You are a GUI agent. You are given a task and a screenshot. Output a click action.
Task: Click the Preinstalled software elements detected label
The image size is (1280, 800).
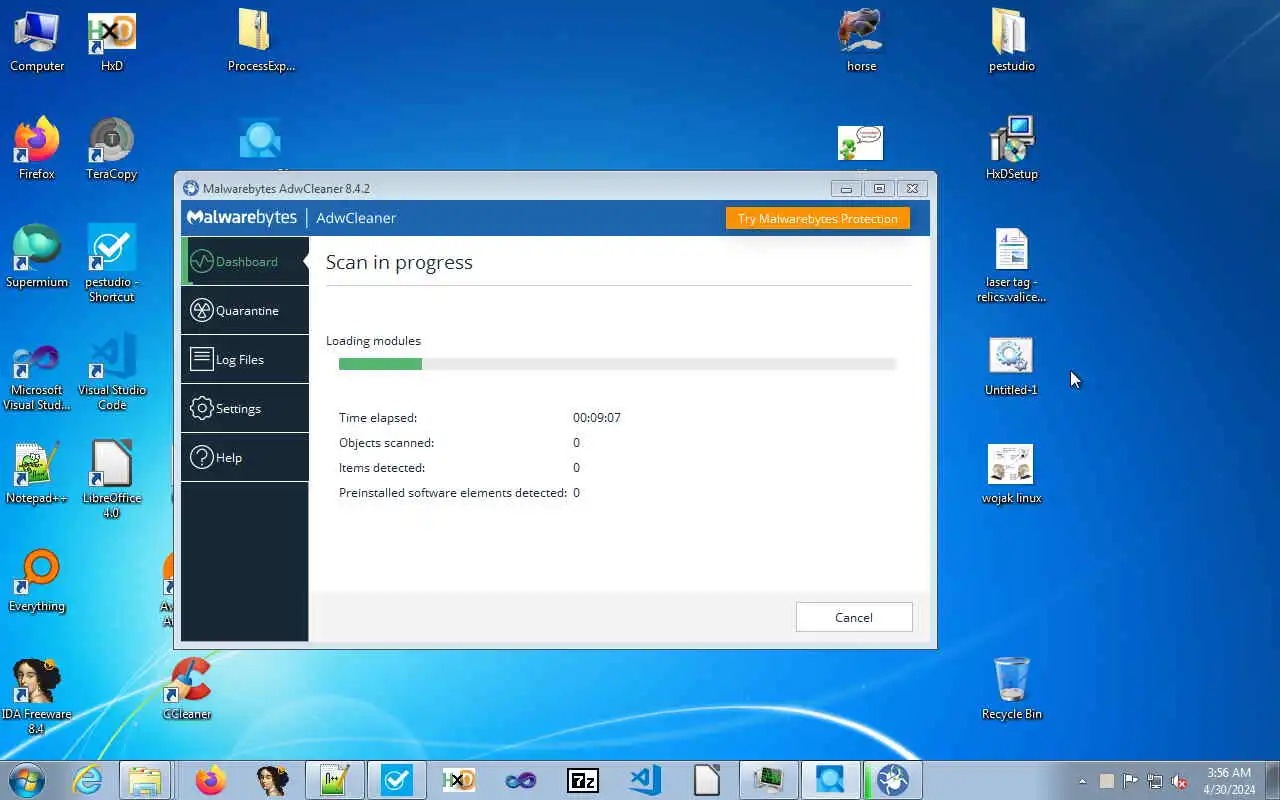[x=453, y=493]
